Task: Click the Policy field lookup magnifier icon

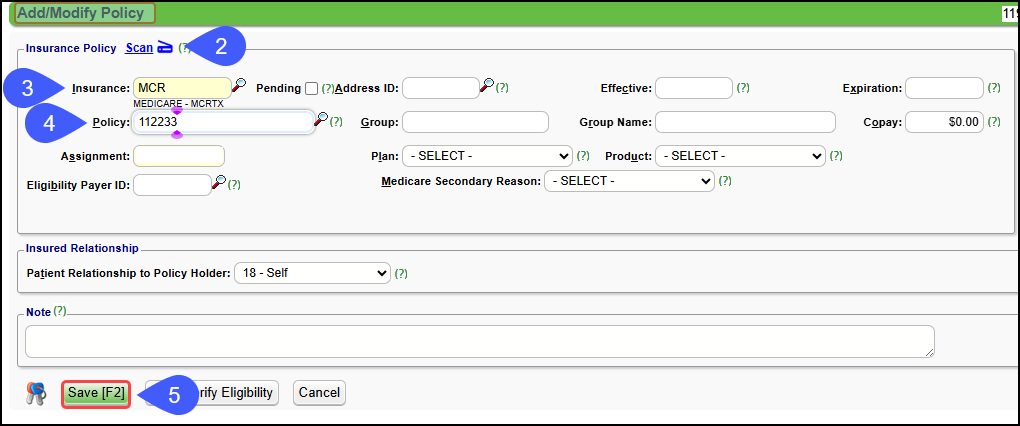Action: (x=322, y=120)
